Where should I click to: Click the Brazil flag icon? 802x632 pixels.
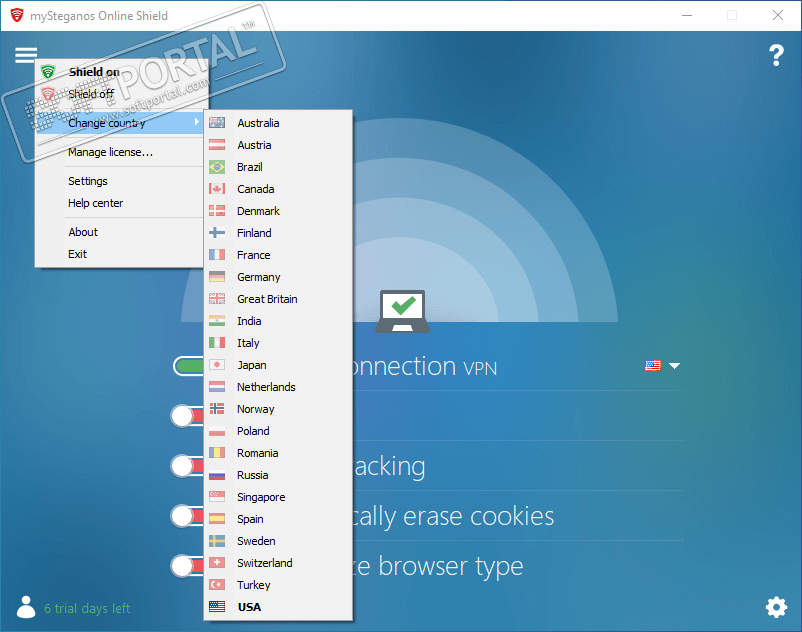pos(217,167)
